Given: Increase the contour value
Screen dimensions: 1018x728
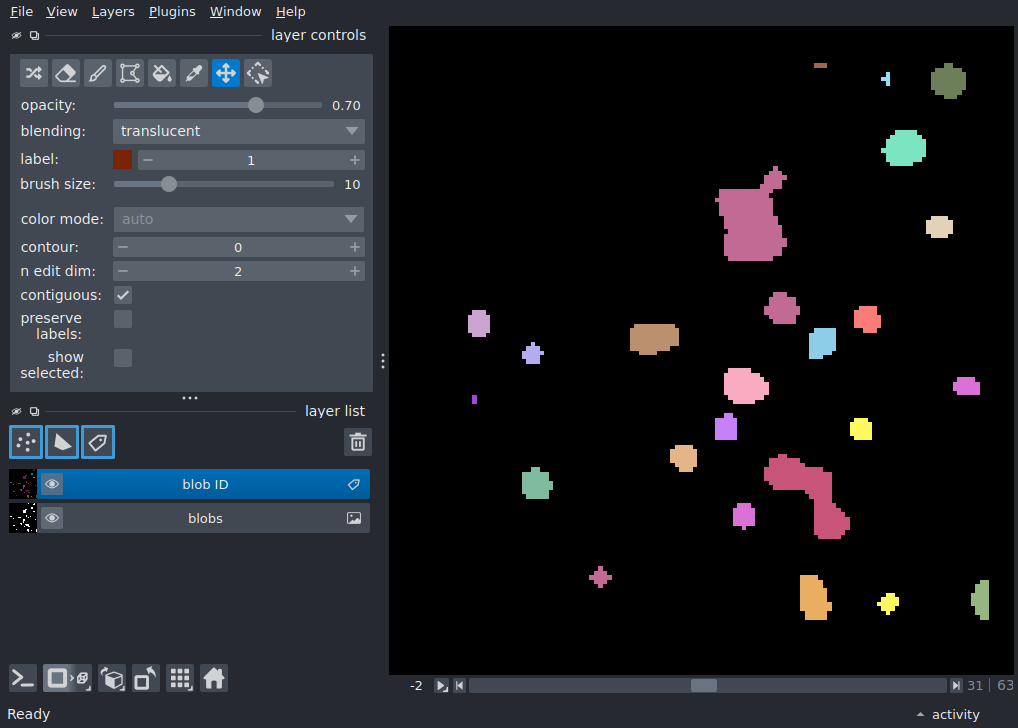Looking at the screenshot, I should pyautogui.click(x=354, y=247).
